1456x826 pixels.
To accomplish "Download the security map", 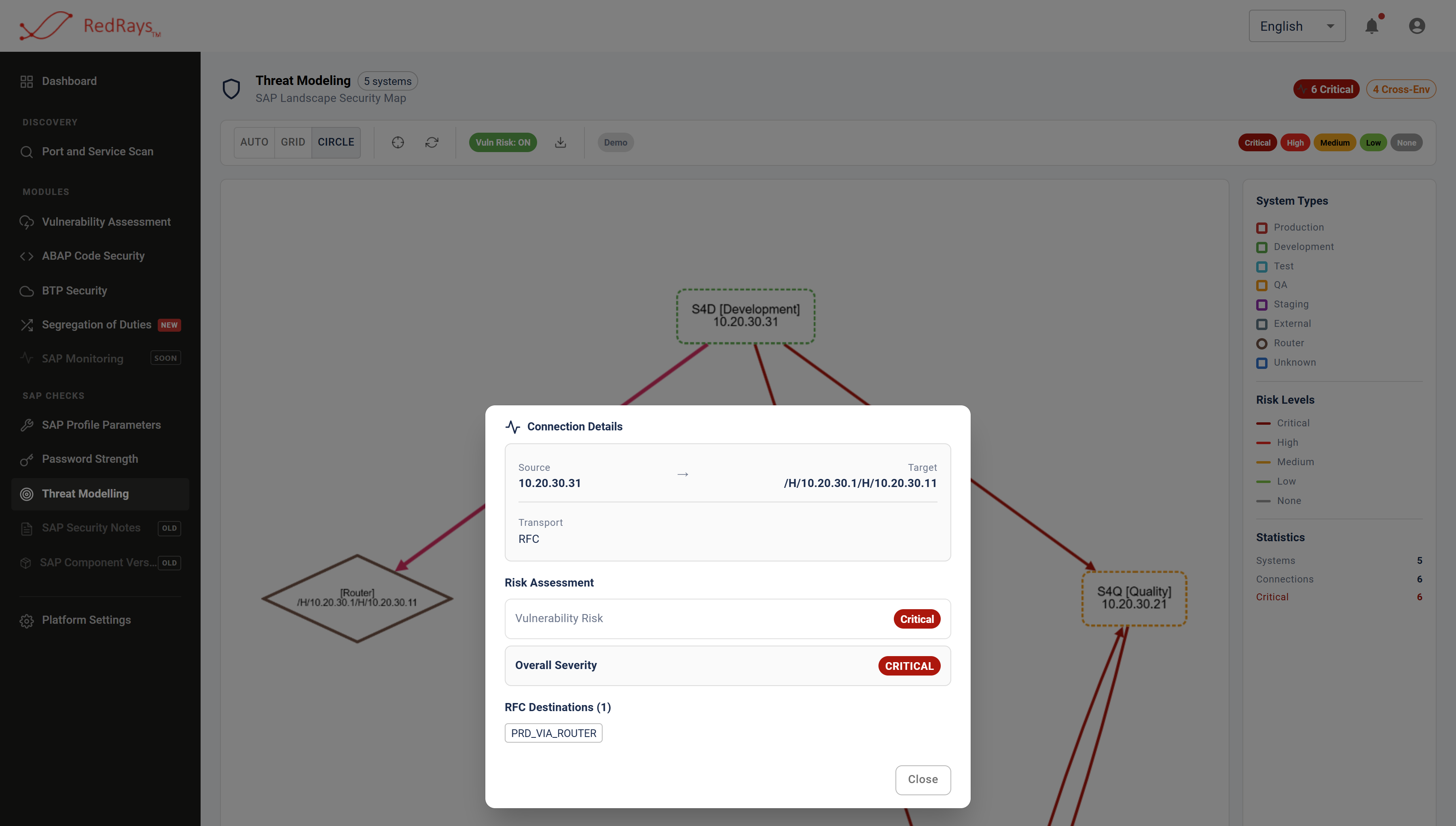I will (x=561, y=142).
